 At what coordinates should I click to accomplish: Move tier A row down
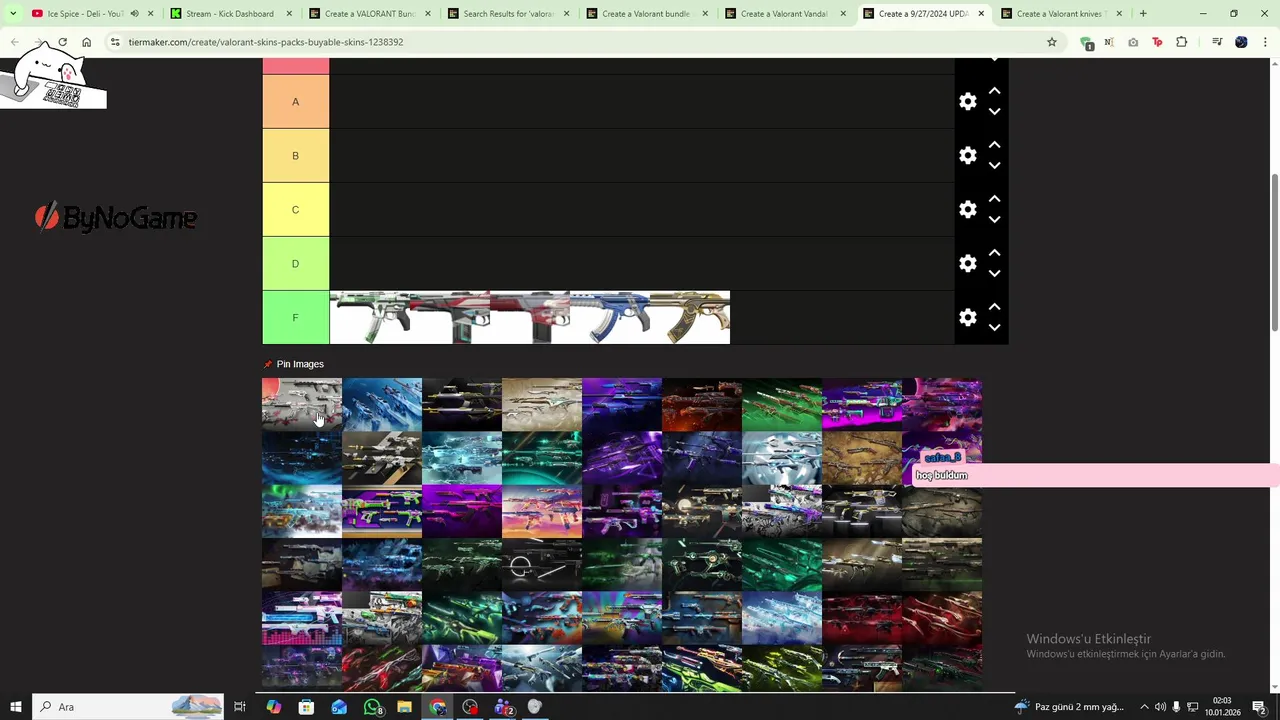coord(994,112)
